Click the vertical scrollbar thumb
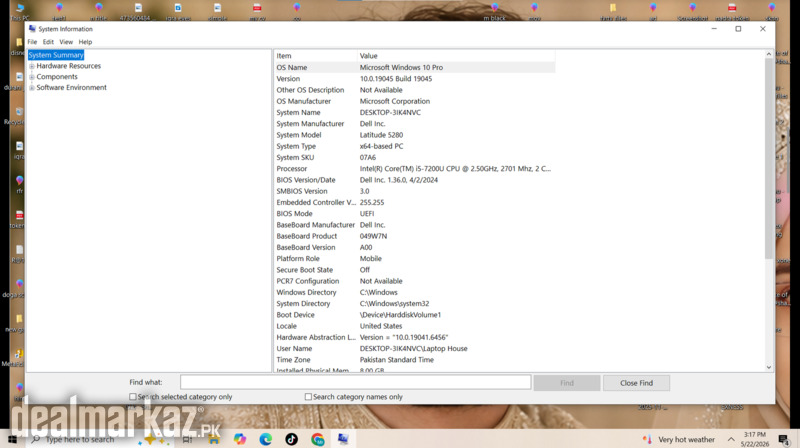Screen dimensions: 800x448 tap(769, 158)
